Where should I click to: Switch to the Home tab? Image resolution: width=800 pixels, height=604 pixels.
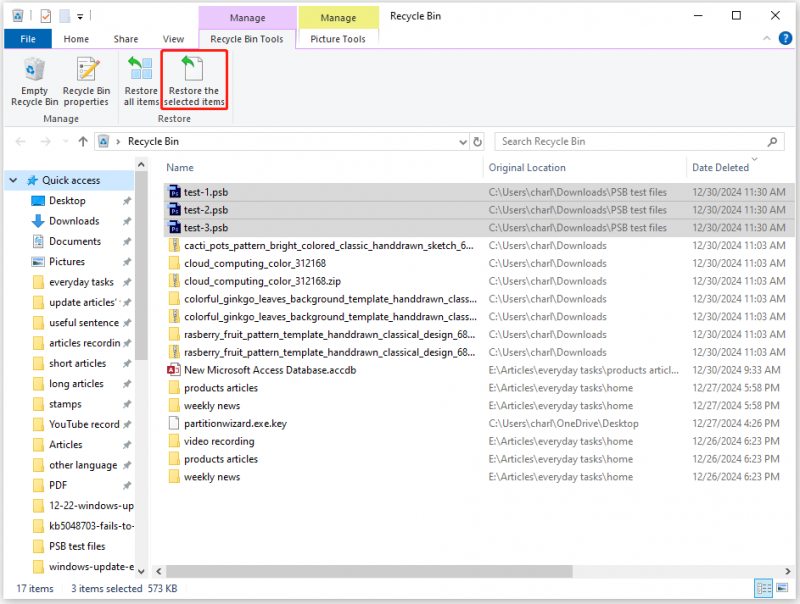click(76, 39)
